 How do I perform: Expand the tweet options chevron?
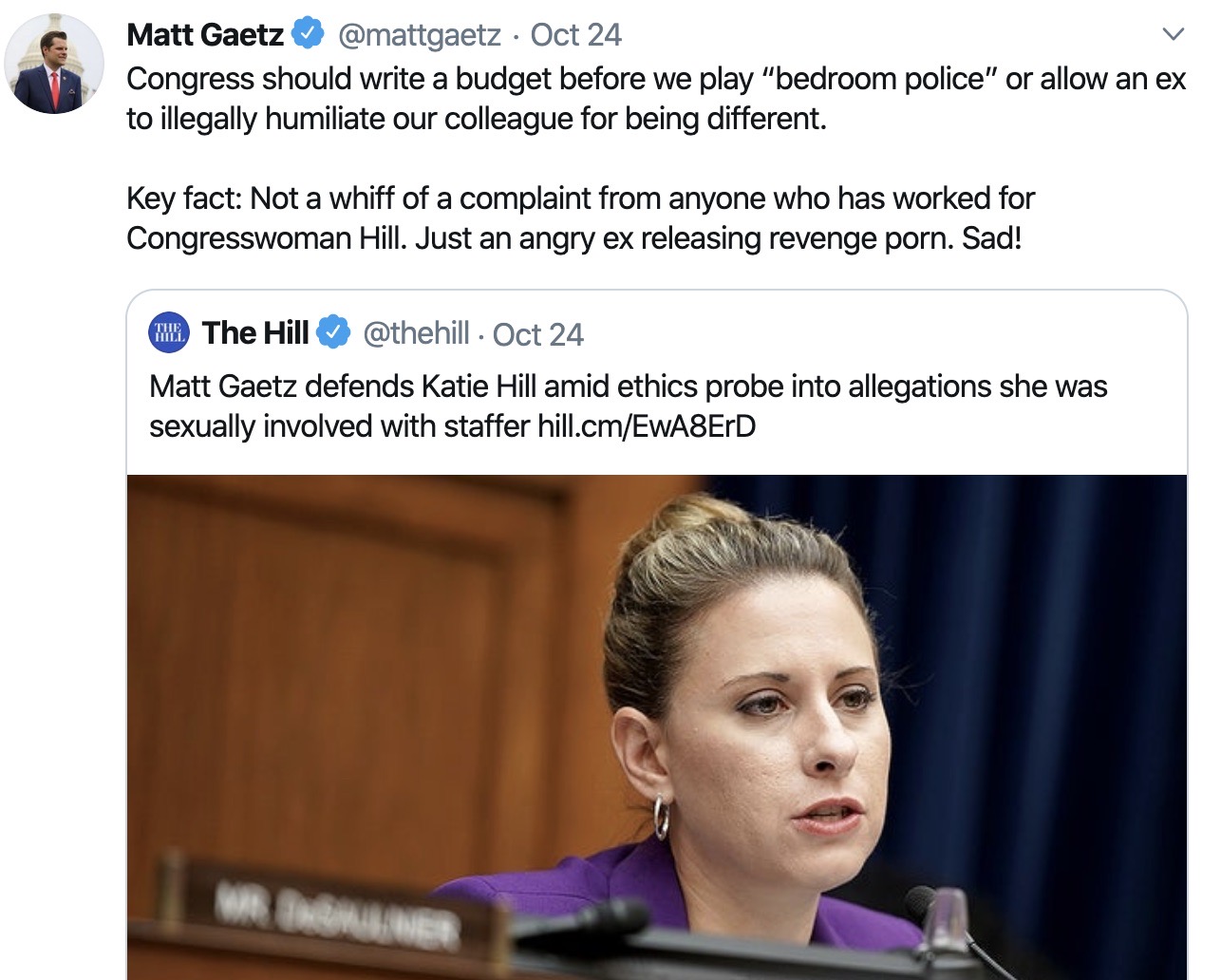click(1174, 34)
